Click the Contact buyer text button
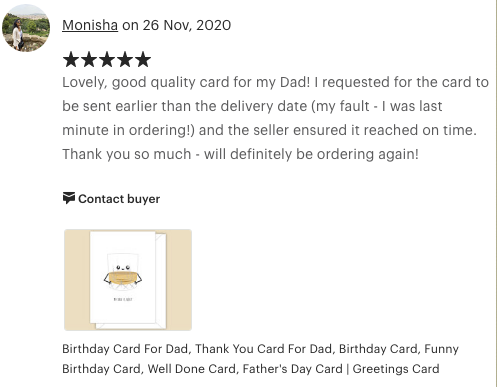 coord(119,199)
